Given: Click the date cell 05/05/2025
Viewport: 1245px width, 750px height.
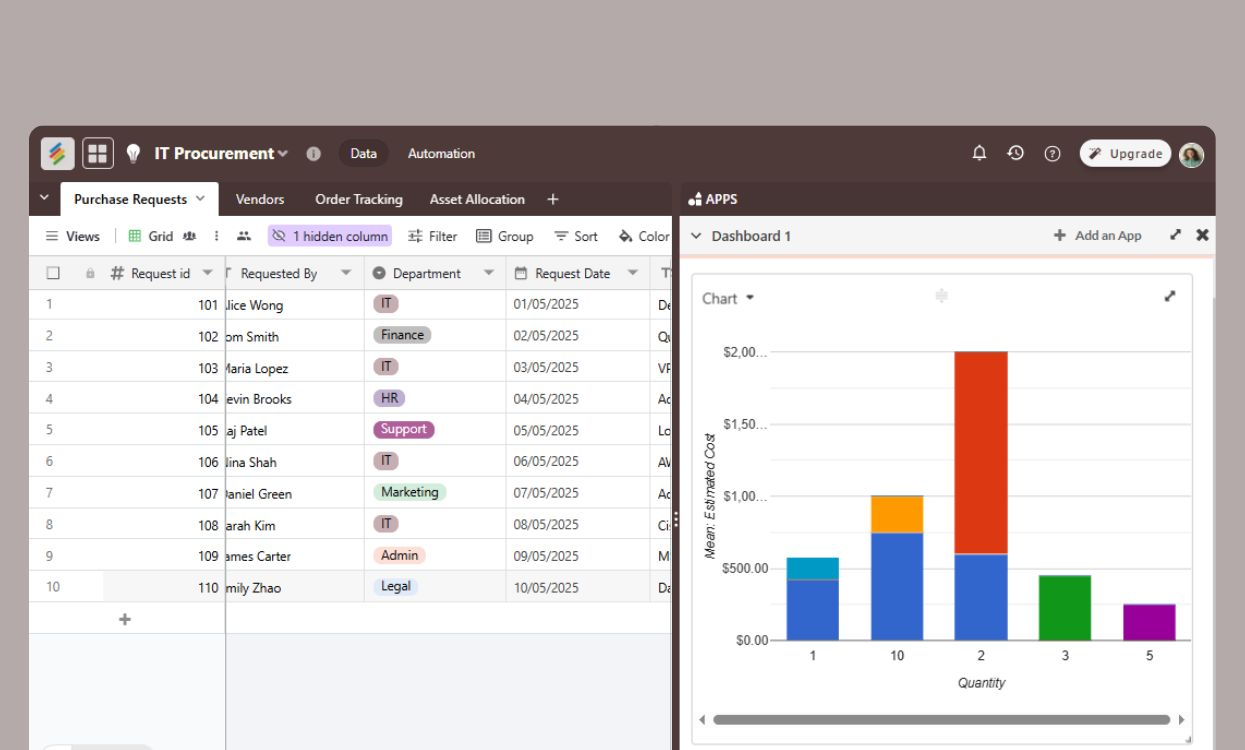Looking at the screenshot, I should coord(577,430).
